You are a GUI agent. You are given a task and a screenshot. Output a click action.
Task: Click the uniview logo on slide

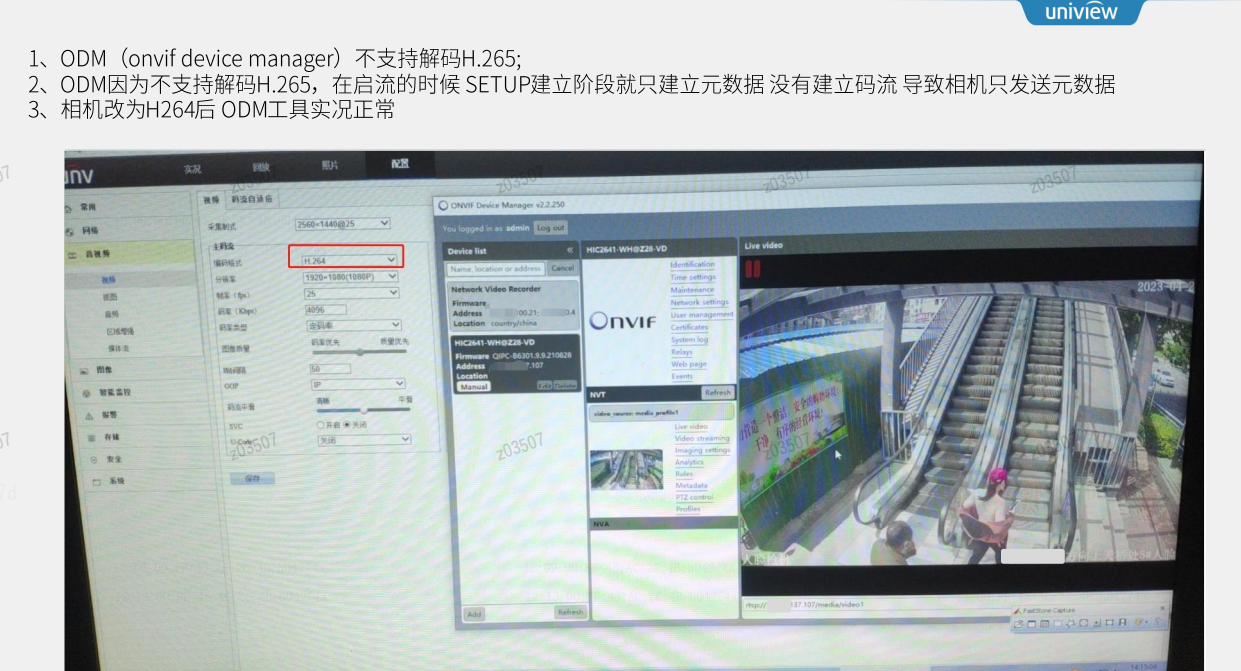1081,12
